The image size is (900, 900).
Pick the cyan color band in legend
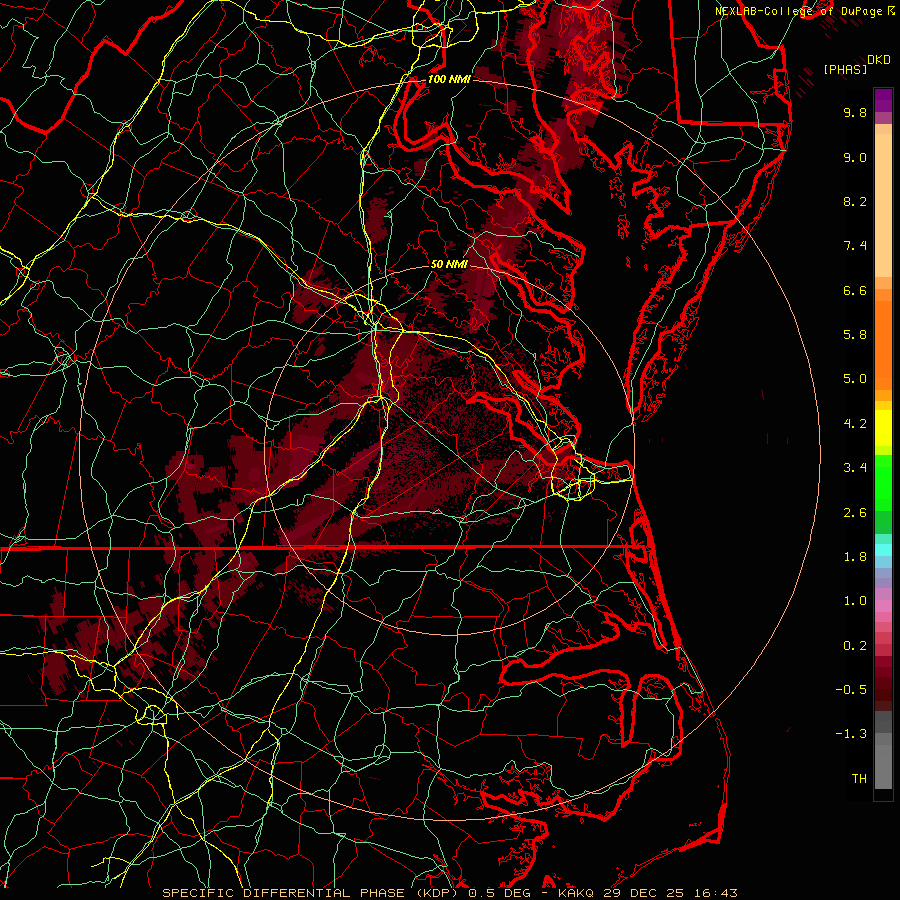pyautogui.click(x=883, y=550)
